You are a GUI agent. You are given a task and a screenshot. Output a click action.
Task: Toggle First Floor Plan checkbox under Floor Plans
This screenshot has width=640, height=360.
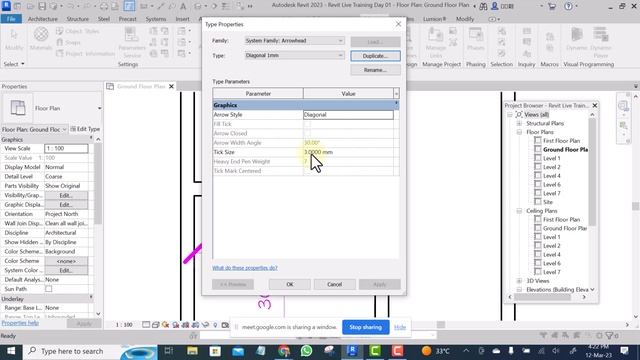538,140
